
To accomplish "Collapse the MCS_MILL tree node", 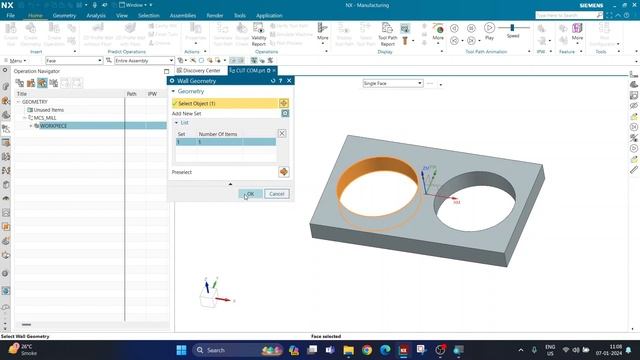I will [x=24, y=118].
